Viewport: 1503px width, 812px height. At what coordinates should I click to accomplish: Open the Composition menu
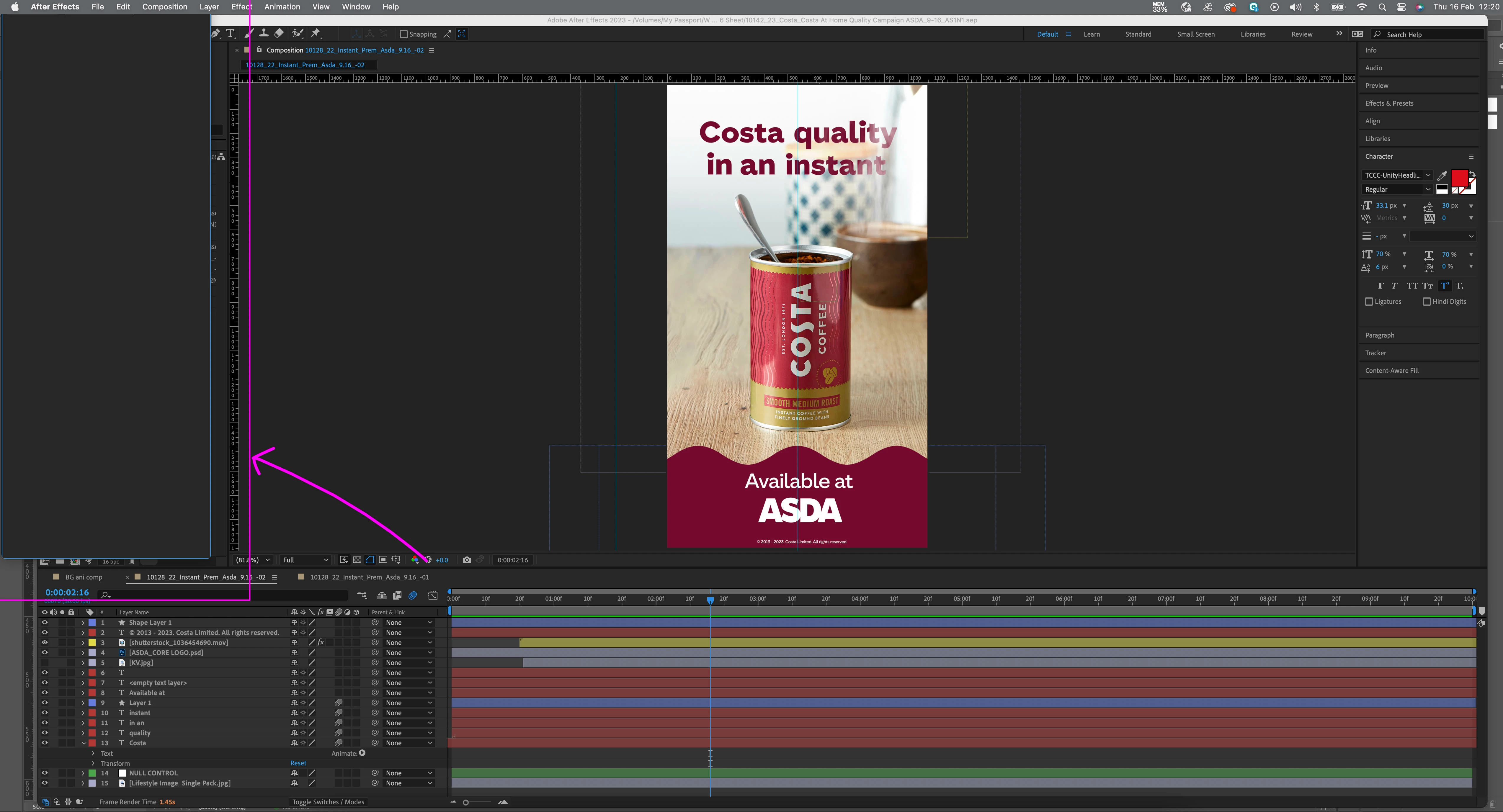tap(164, 7)
